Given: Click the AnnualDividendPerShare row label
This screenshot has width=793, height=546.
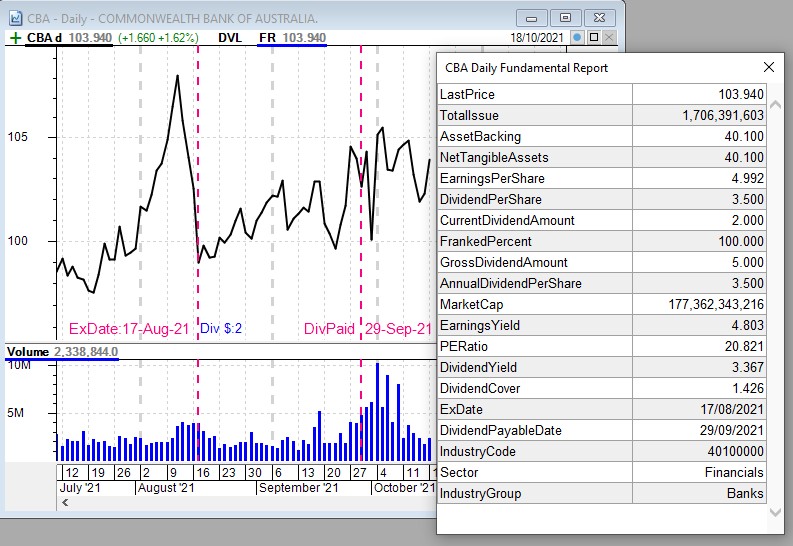Looking at the screenshot, I should tap(511, 284).
